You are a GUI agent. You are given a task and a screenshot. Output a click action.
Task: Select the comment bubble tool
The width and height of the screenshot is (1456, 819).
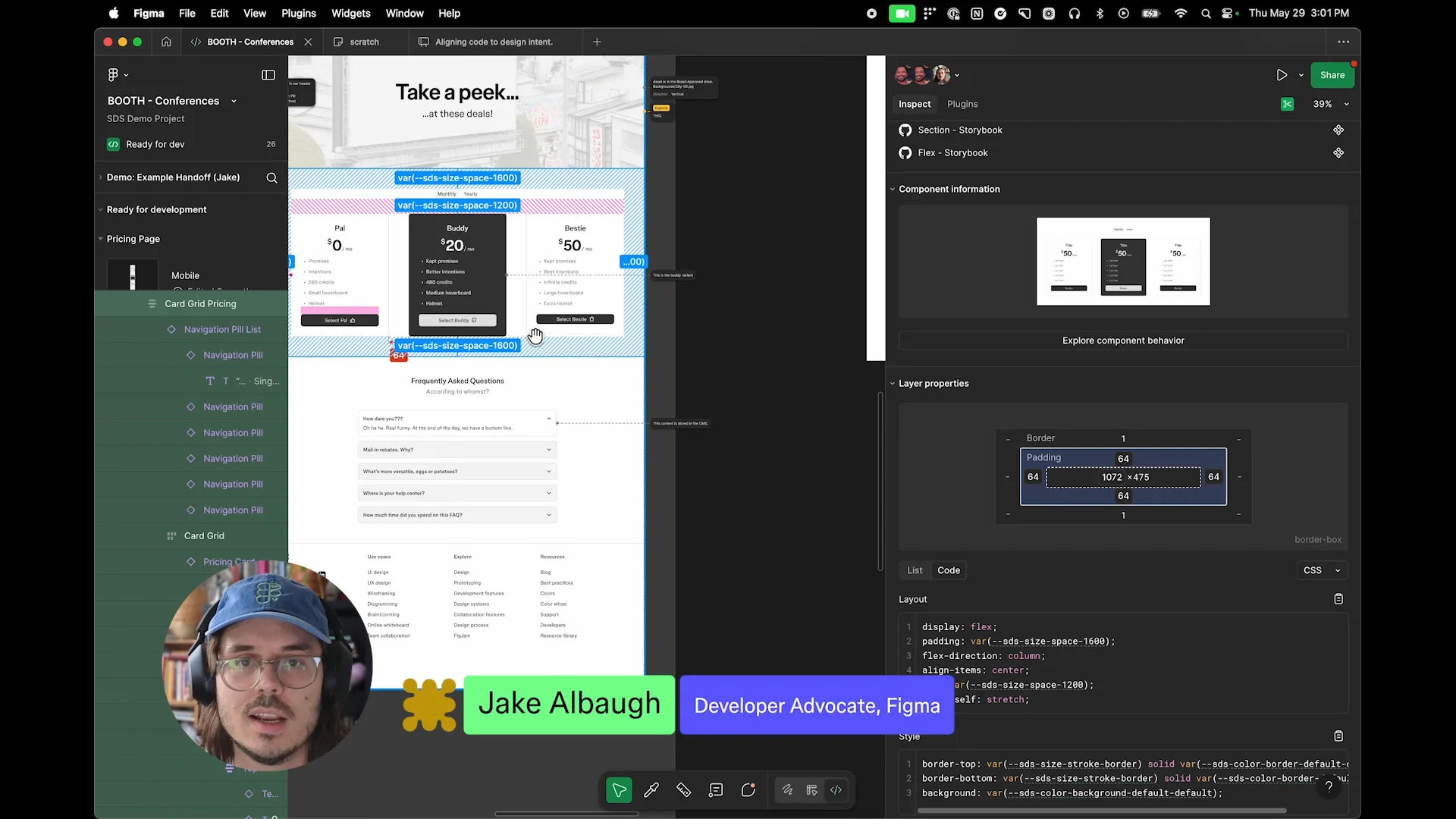coord(748,790)
